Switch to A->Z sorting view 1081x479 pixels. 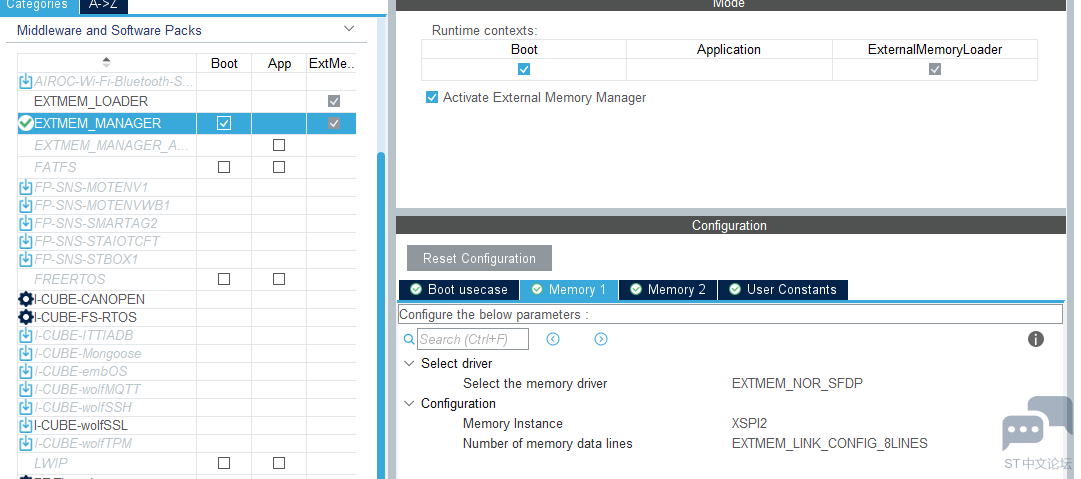[x=104, y=5]
